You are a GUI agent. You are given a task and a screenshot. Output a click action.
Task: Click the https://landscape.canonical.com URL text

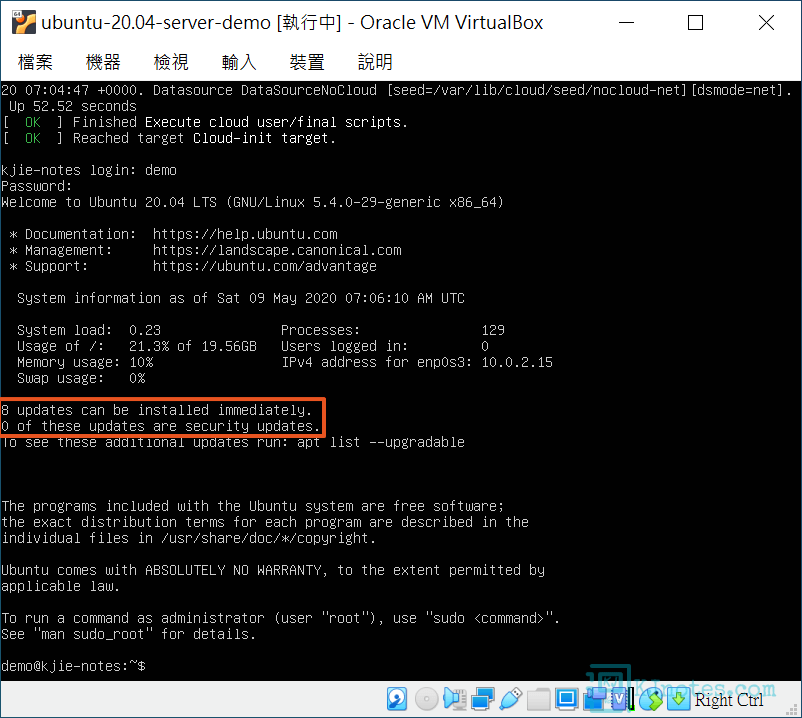click(x=277, y=250)
